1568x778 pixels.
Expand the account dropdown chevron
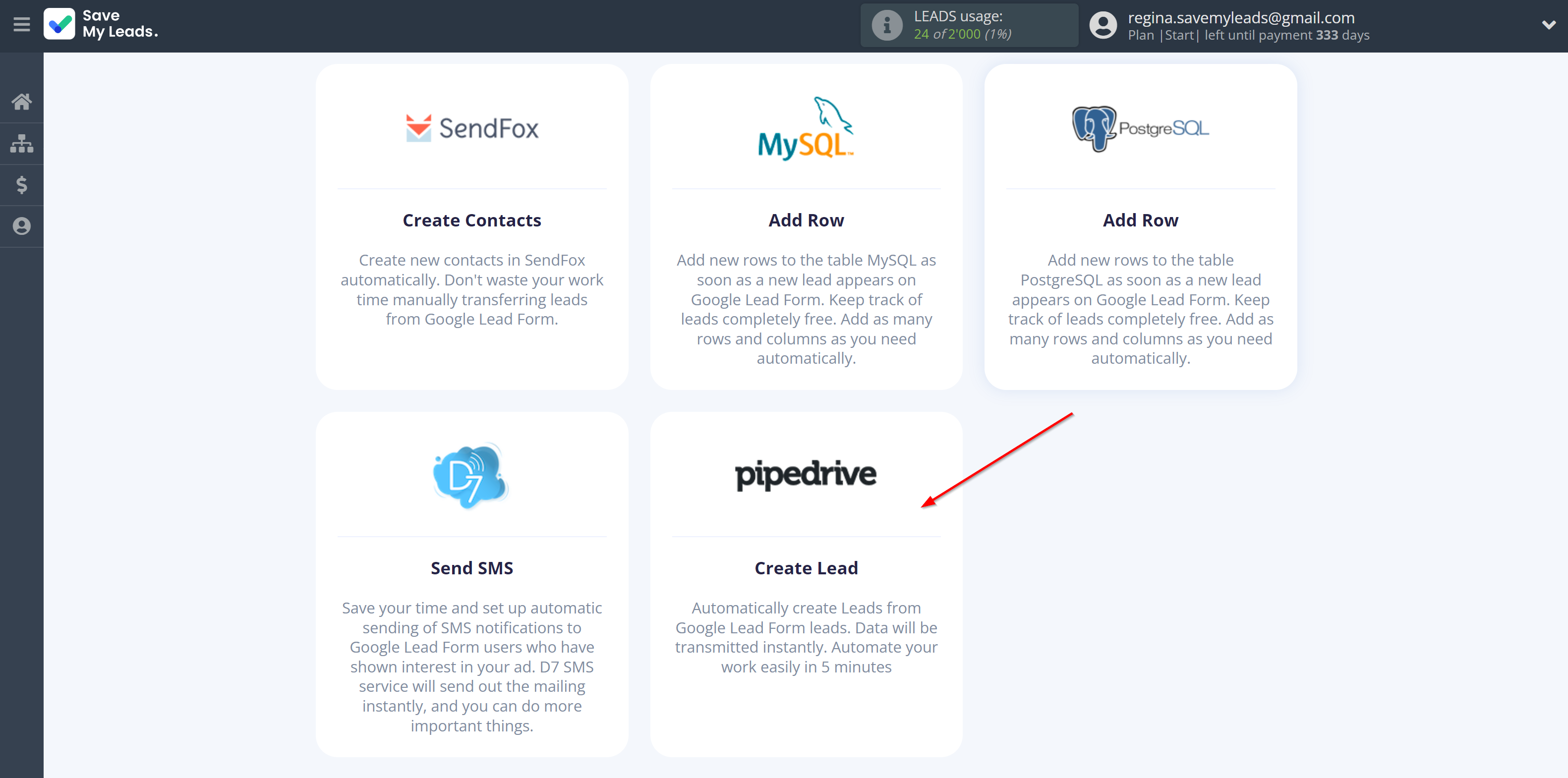click(1549, 26)
